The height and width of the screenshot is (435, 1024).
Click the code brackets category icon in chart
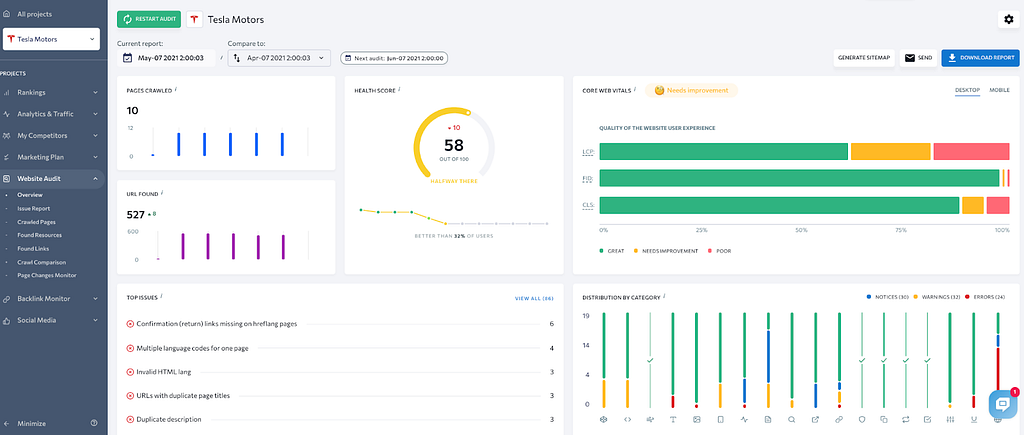coord(627,419)
